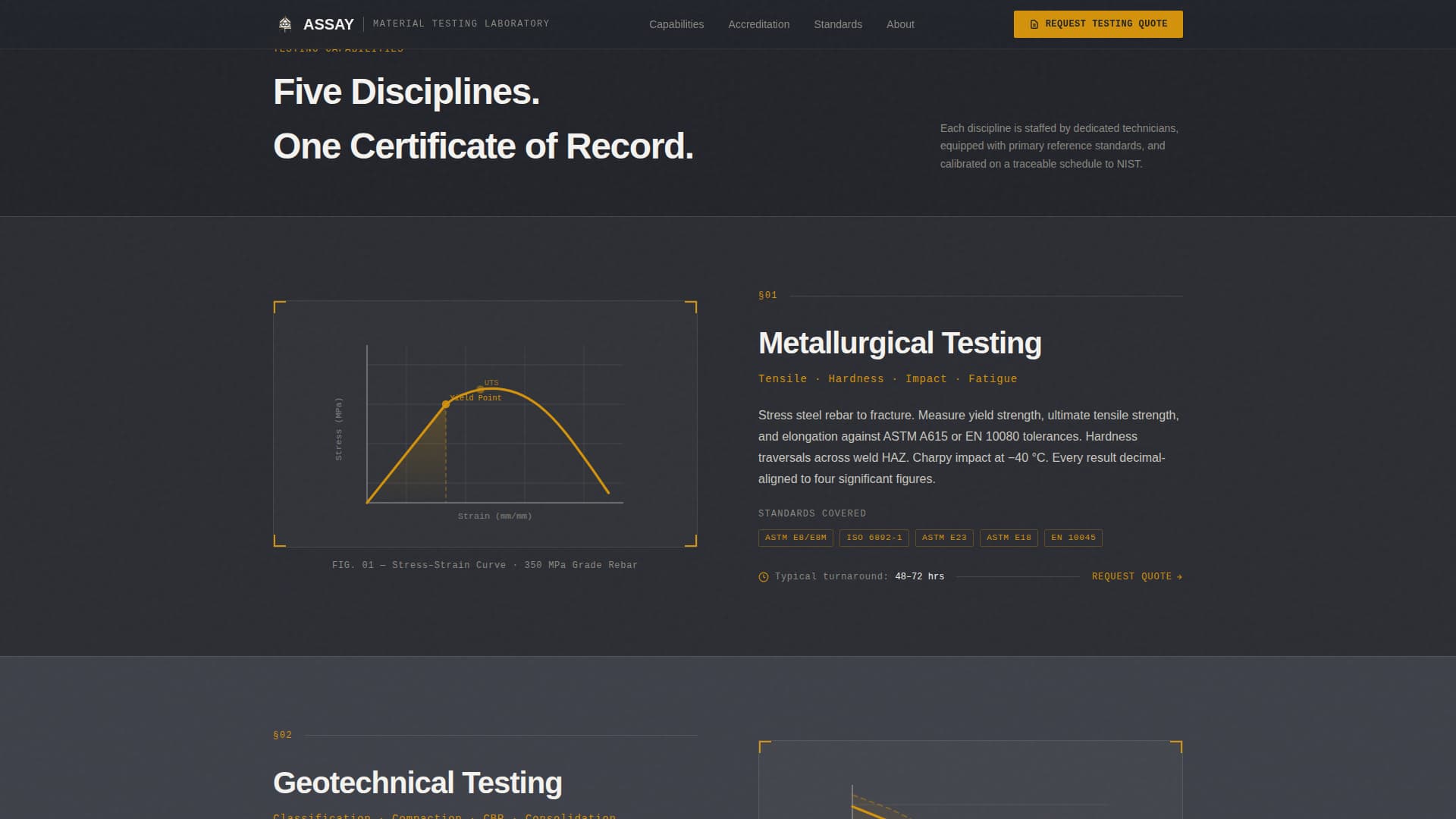Click the UTS marker on the stress-strain chart
The height and width of the screenshot is (819, 1456).
pos(480,388)
